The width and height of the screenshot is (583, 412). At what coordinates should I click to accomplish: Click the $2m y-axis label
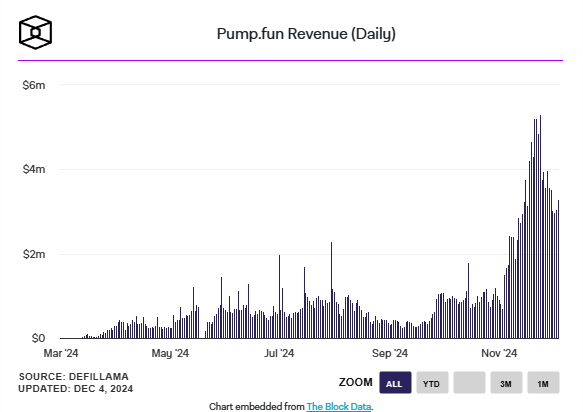[x=34, y=254]
